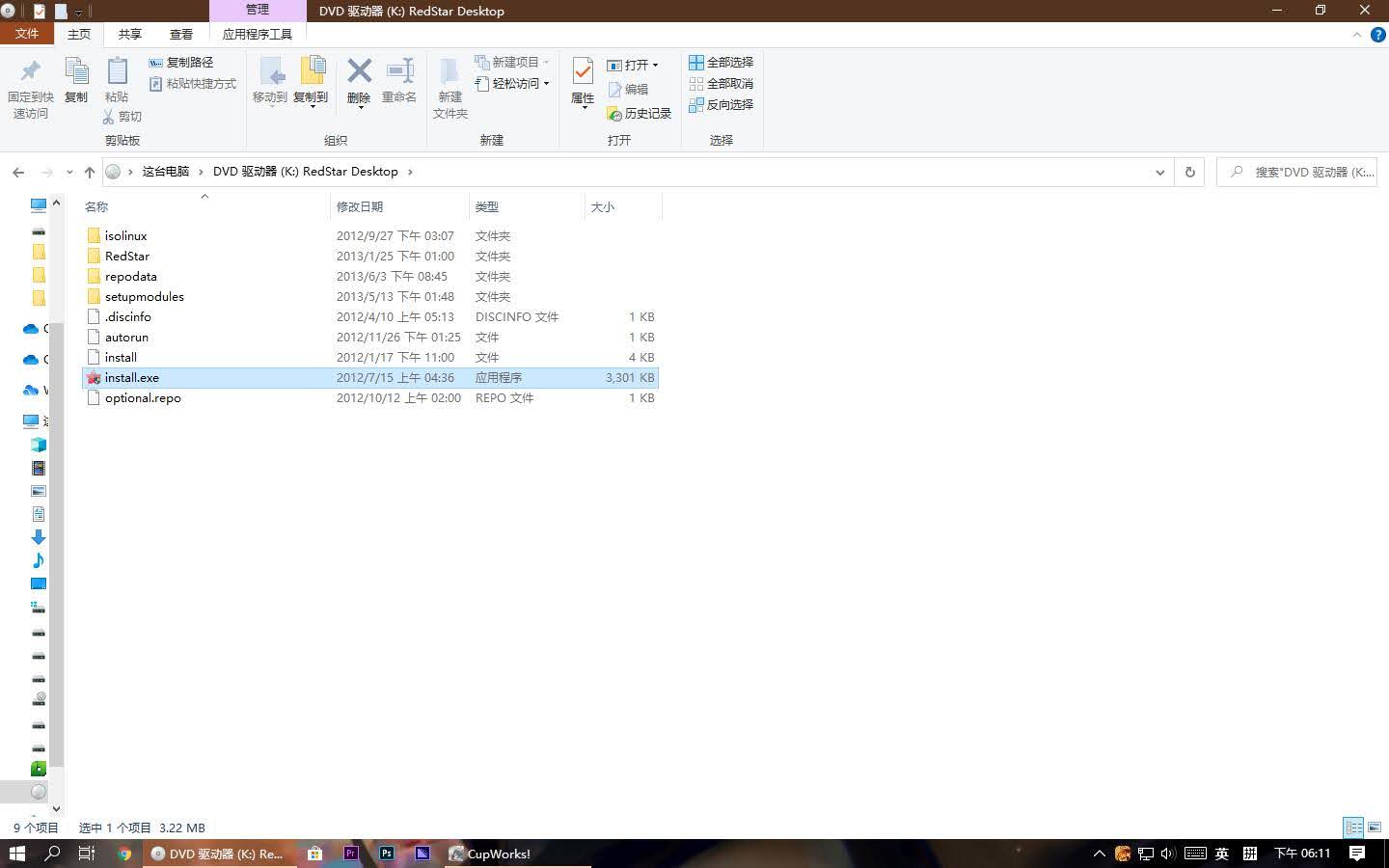Open Premiere Pro from the taskbar
This screenshot has width=1389, height=868.
(x=350, y=854)
